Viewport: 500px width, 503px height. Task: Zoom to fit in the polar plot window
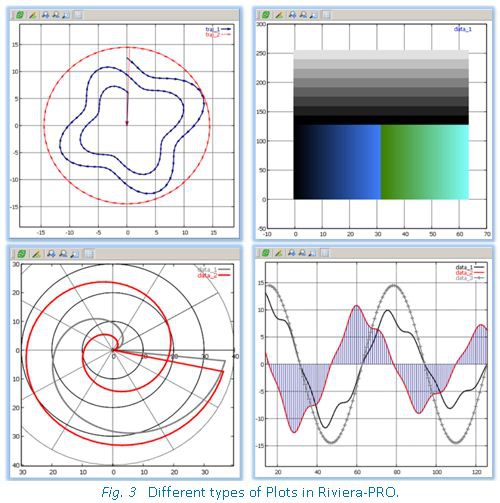pyautogui.click(x=75, y=254)
